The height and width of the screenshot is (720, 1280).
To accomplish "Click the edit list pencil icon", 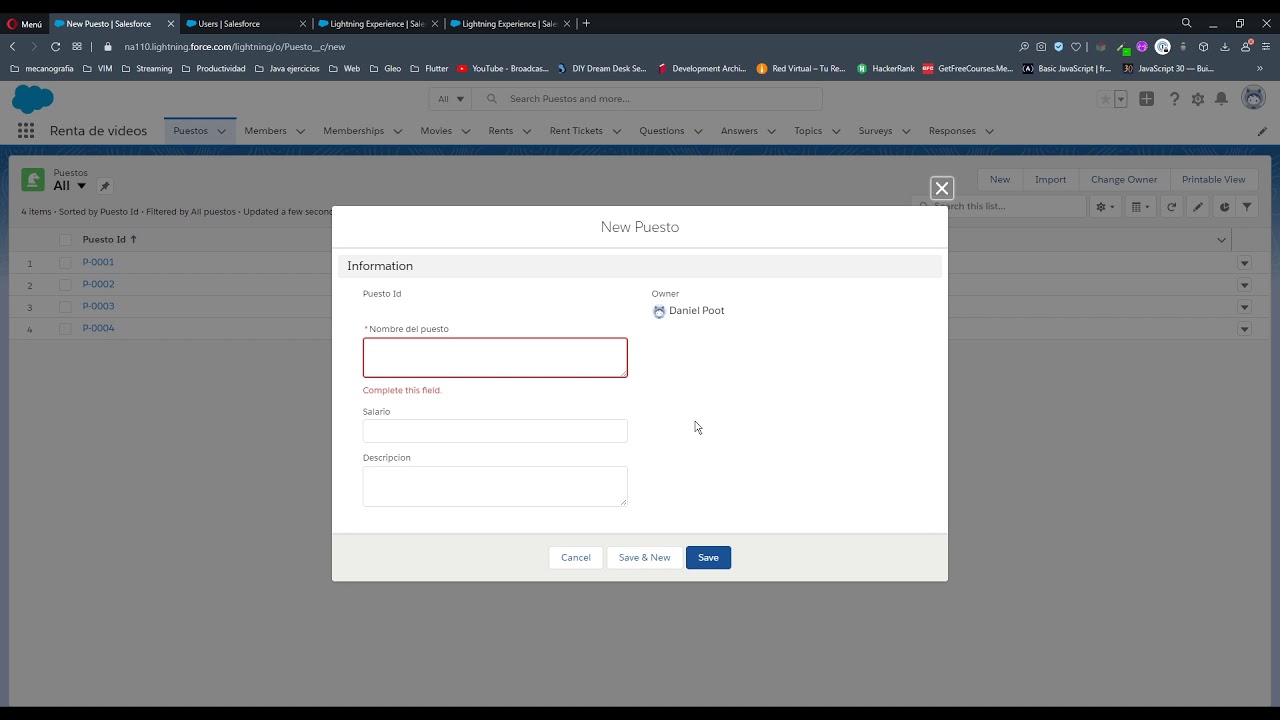I will coord(1198,207).
